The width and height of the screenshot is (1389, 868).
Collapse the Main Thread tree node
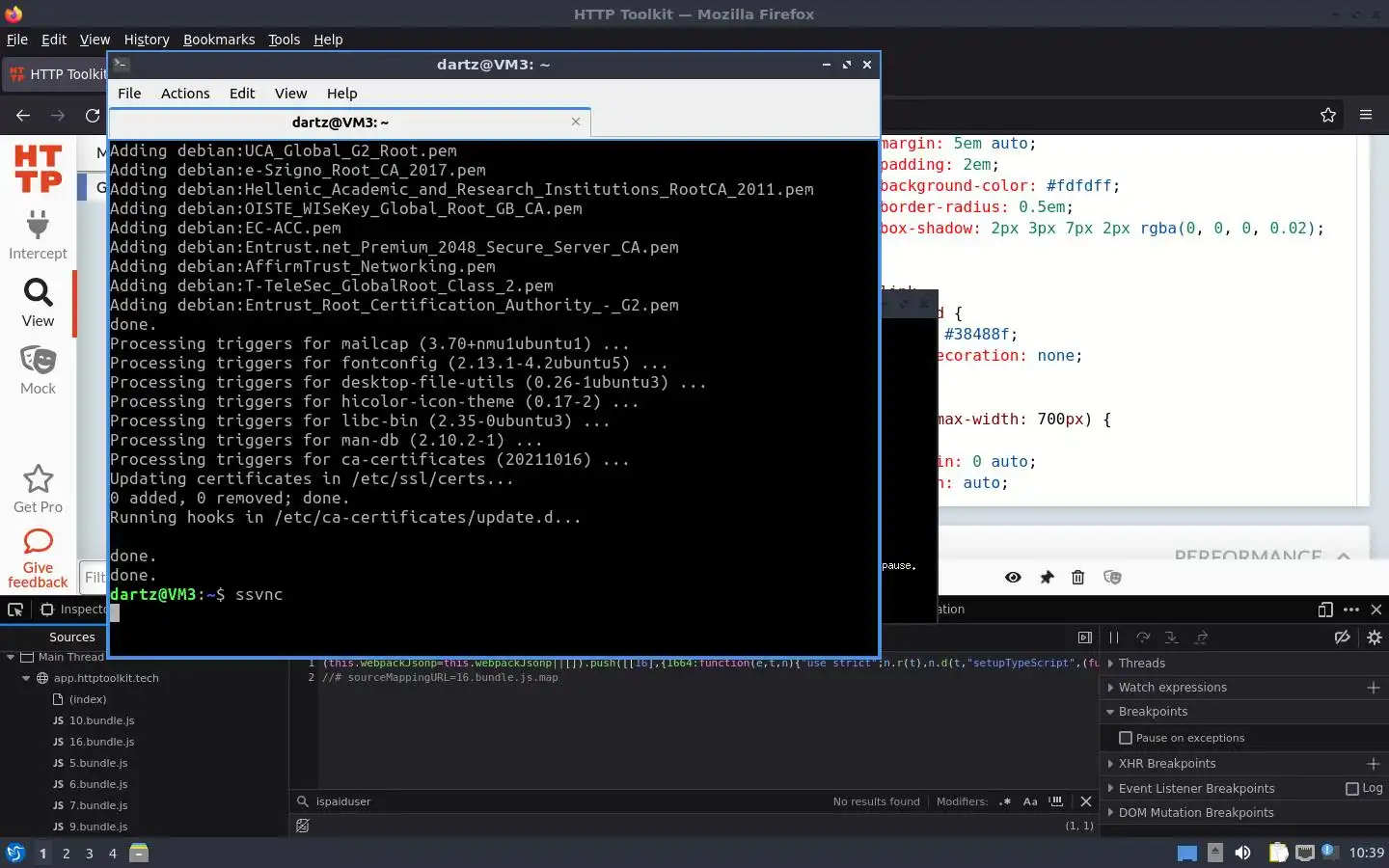click(11, 657)
